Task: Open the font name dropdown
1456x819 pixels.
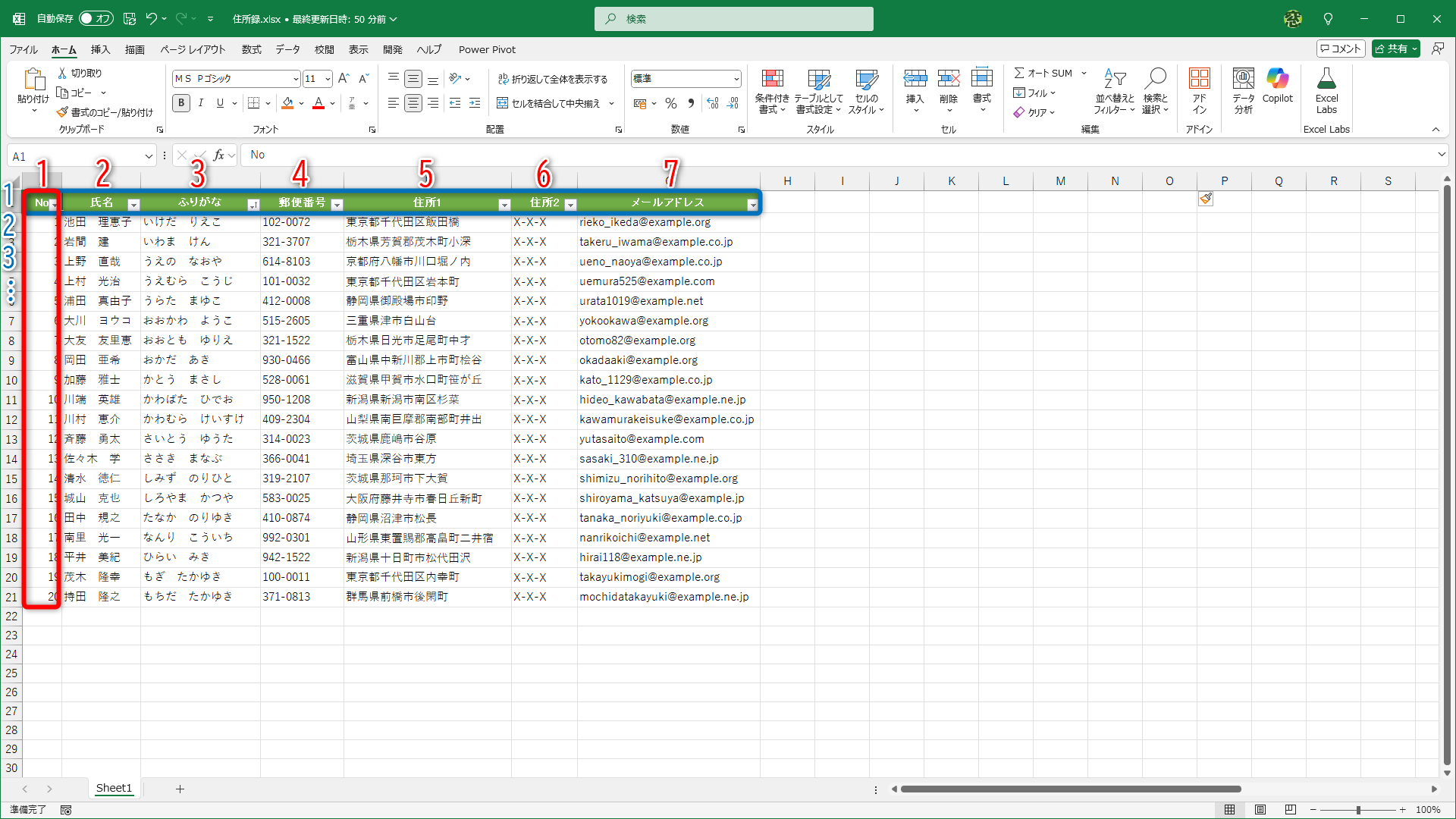Action: 295,79
